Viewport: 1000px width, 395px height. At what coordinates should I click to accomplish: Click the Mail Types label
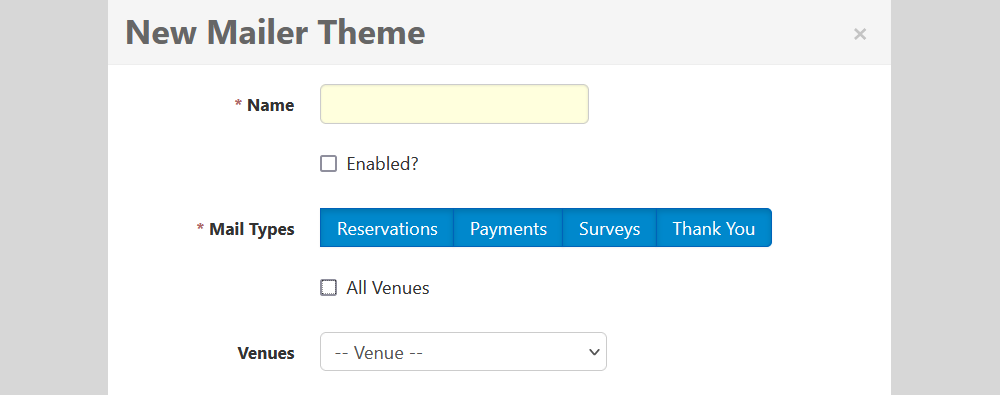252,228
